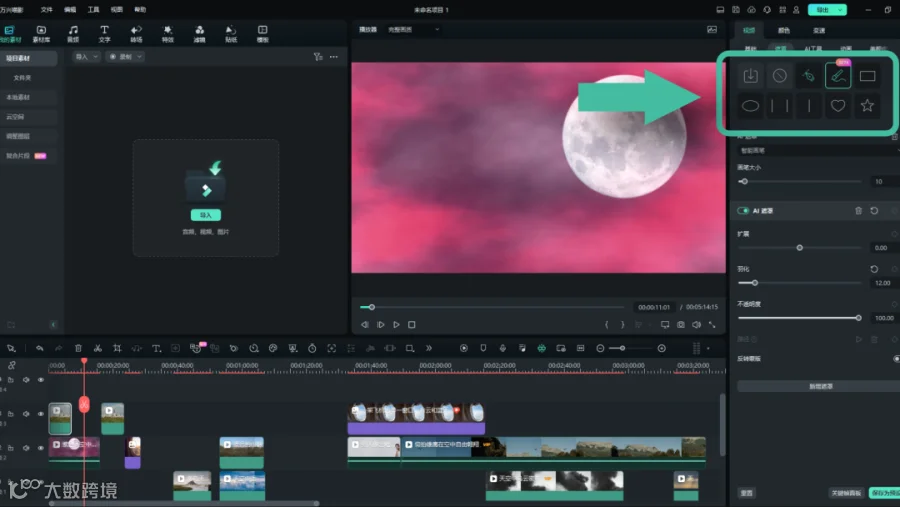
Task: Click the feather slider in mask settings
Action: coord(799,283)
